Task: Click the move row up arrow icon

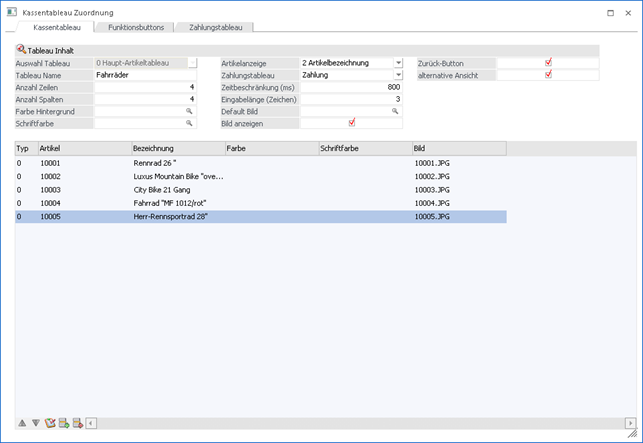Action: coord(22,423)
